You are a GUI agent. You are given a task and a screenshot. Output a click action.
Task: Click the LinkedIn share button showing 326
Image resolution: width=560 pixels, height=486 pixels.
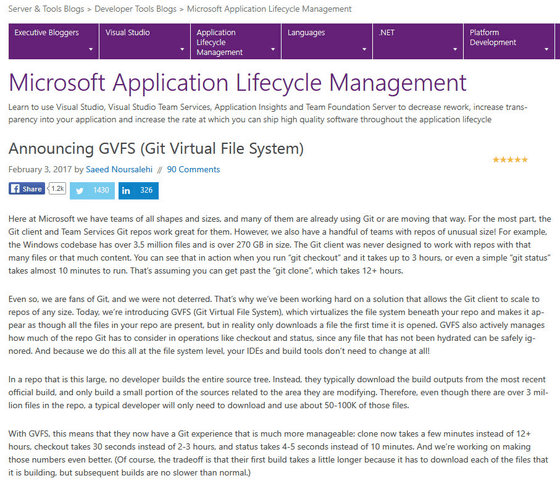(139, 190)
